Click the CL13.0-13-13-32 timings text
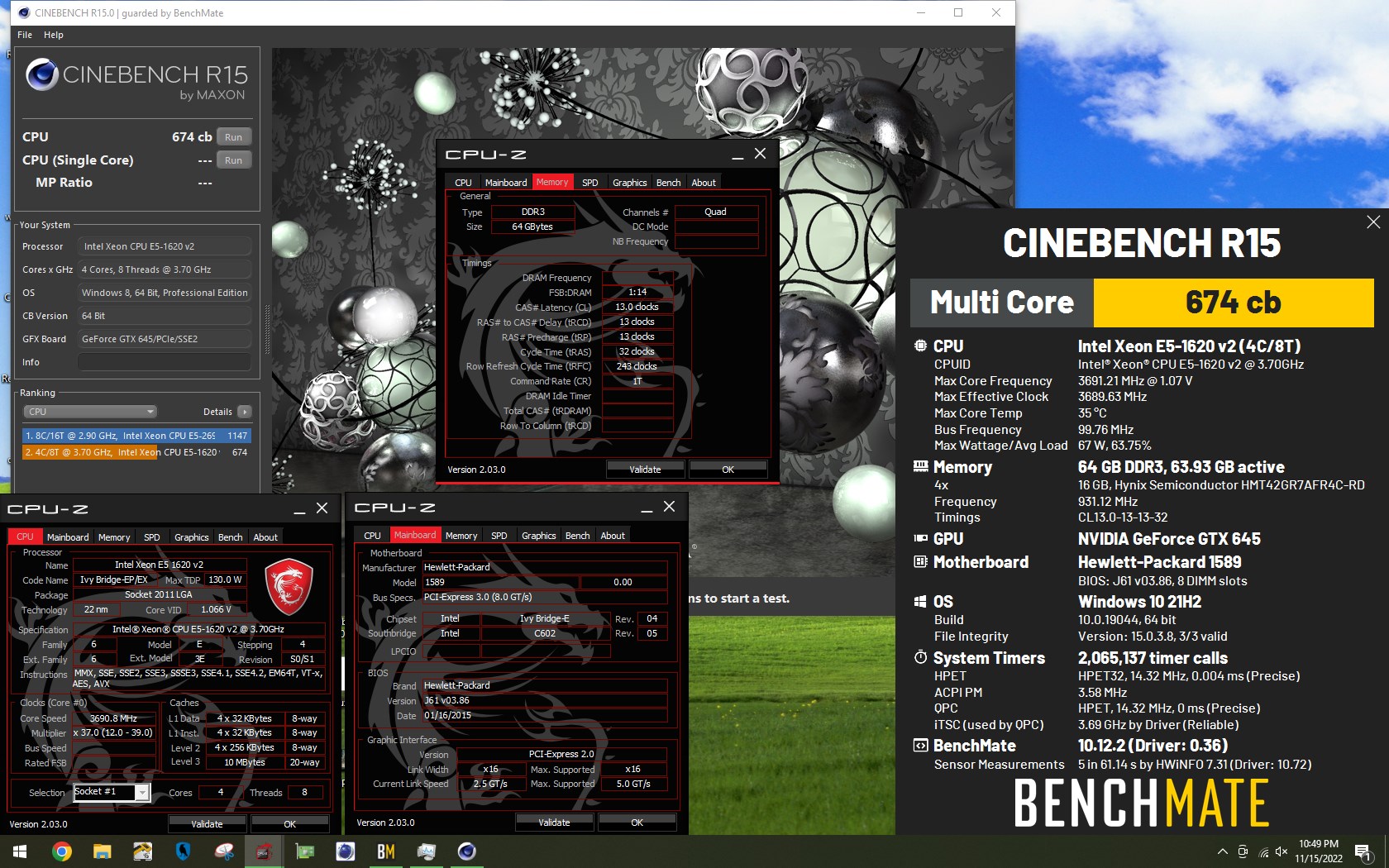1389x868 pixels. tap(1123, 517)
